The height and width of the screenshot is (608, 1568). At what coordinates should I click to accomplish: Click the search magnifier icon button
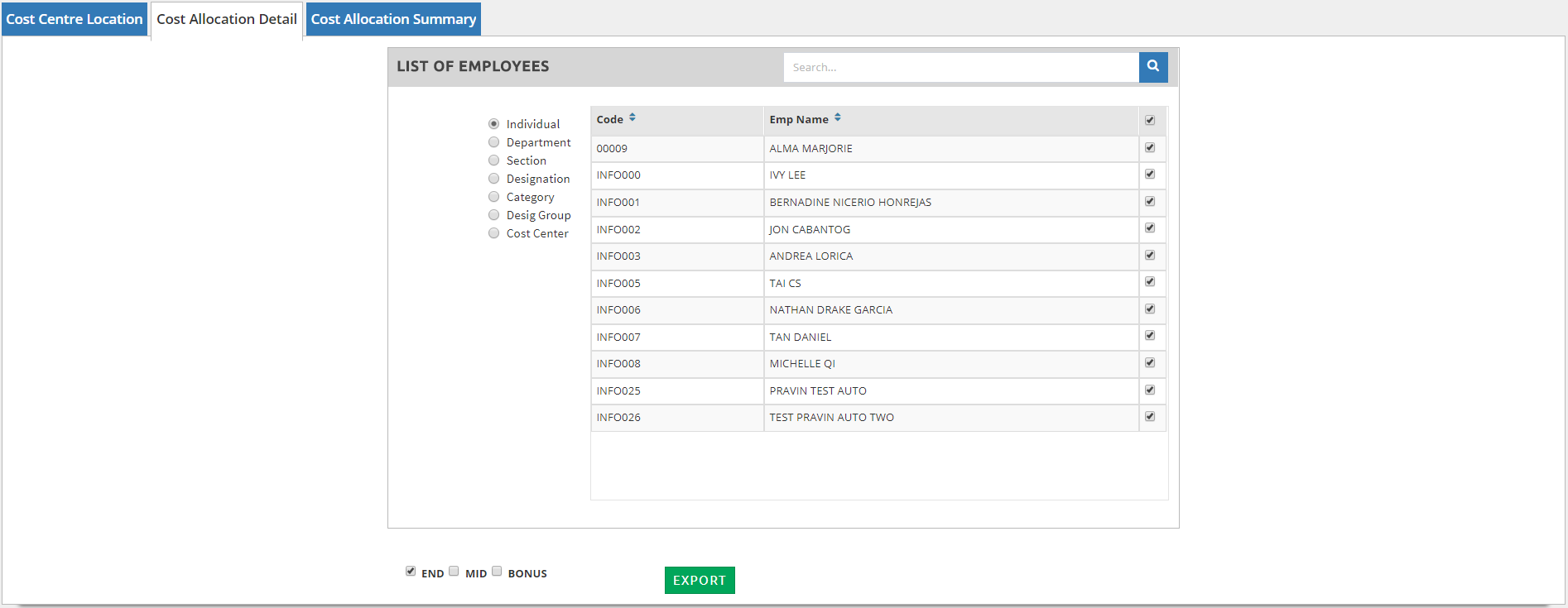click(x=1152, y=67)
